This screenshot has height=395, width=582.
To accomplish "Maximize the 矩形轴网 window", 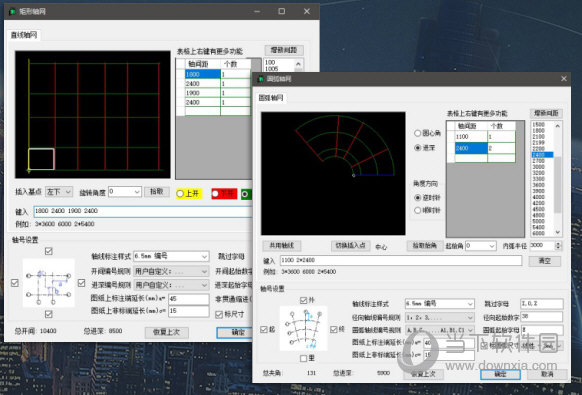I will click(x=282, y=12).
